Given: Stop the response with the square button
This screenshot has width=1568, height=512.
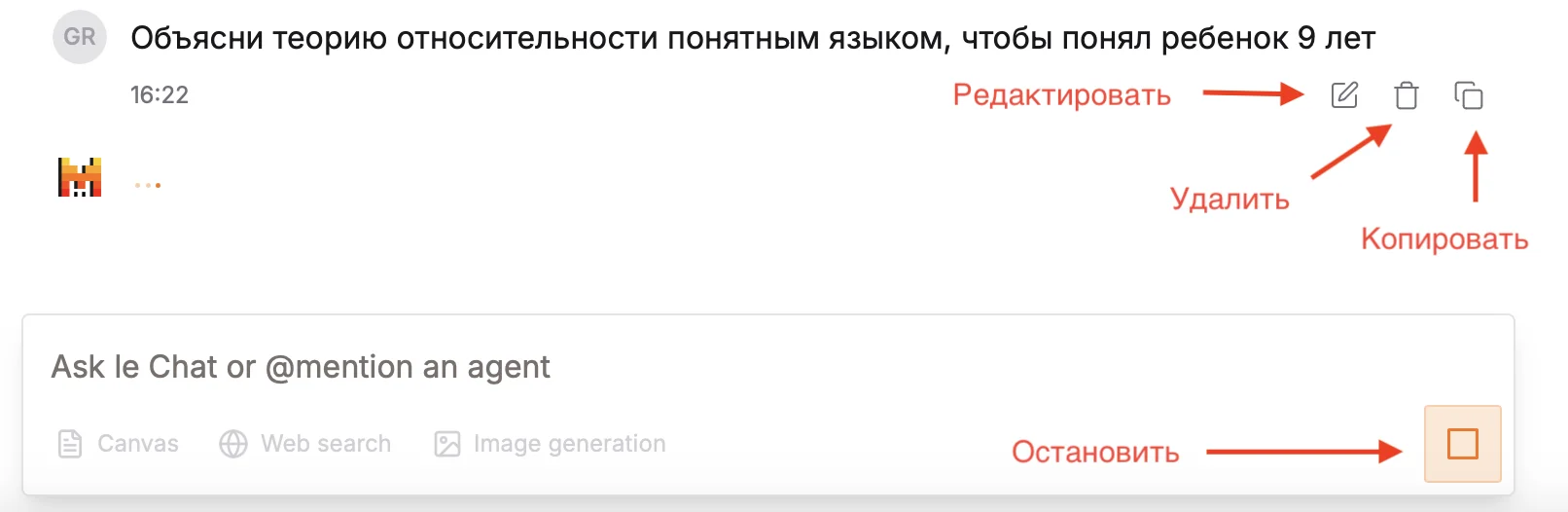Looking at the screenshot, I should [x=1462, y=444].
